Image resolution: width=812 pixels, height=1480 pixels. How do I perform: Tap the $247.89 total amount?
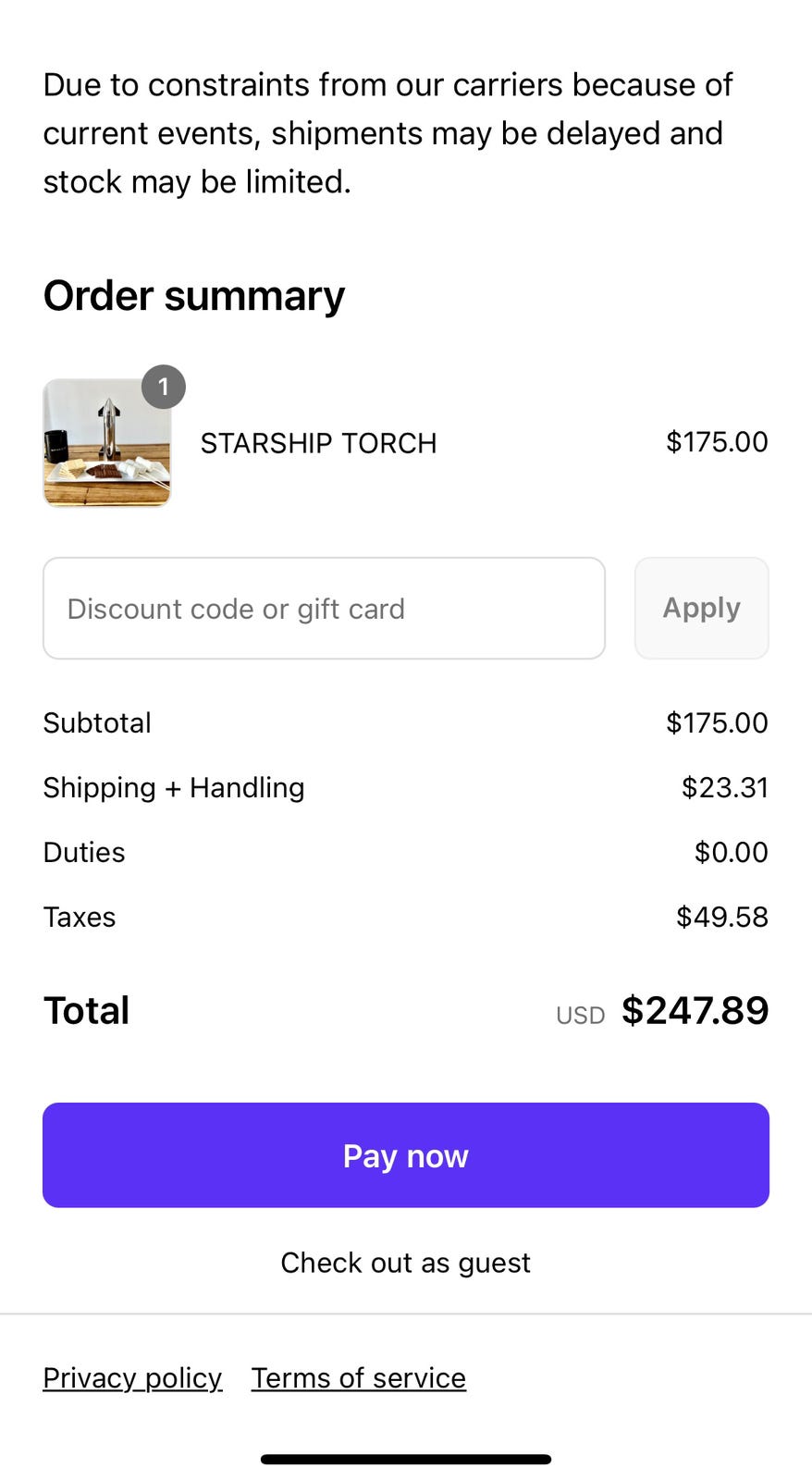(x=695, y=1011)
